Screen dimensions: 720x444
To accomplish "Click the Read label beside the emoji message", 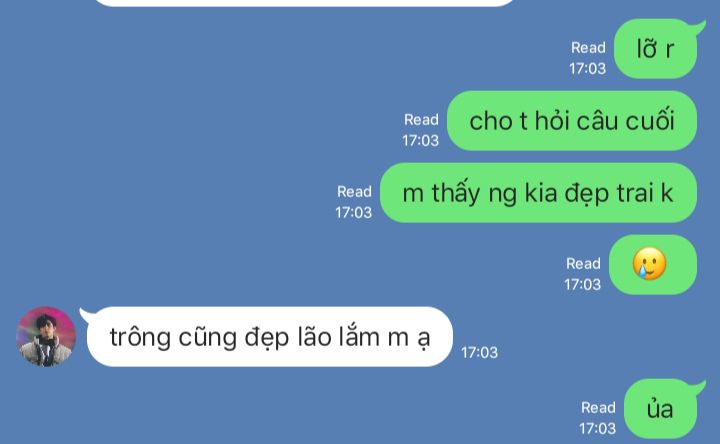I will (583, 264).
